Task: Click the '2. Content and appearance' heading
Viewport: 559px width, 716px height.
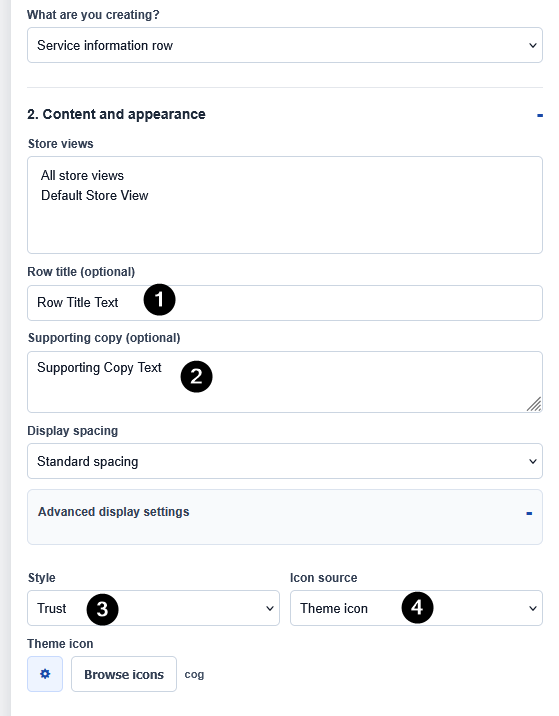Action: pyautogui.click(x=116, y=114)
